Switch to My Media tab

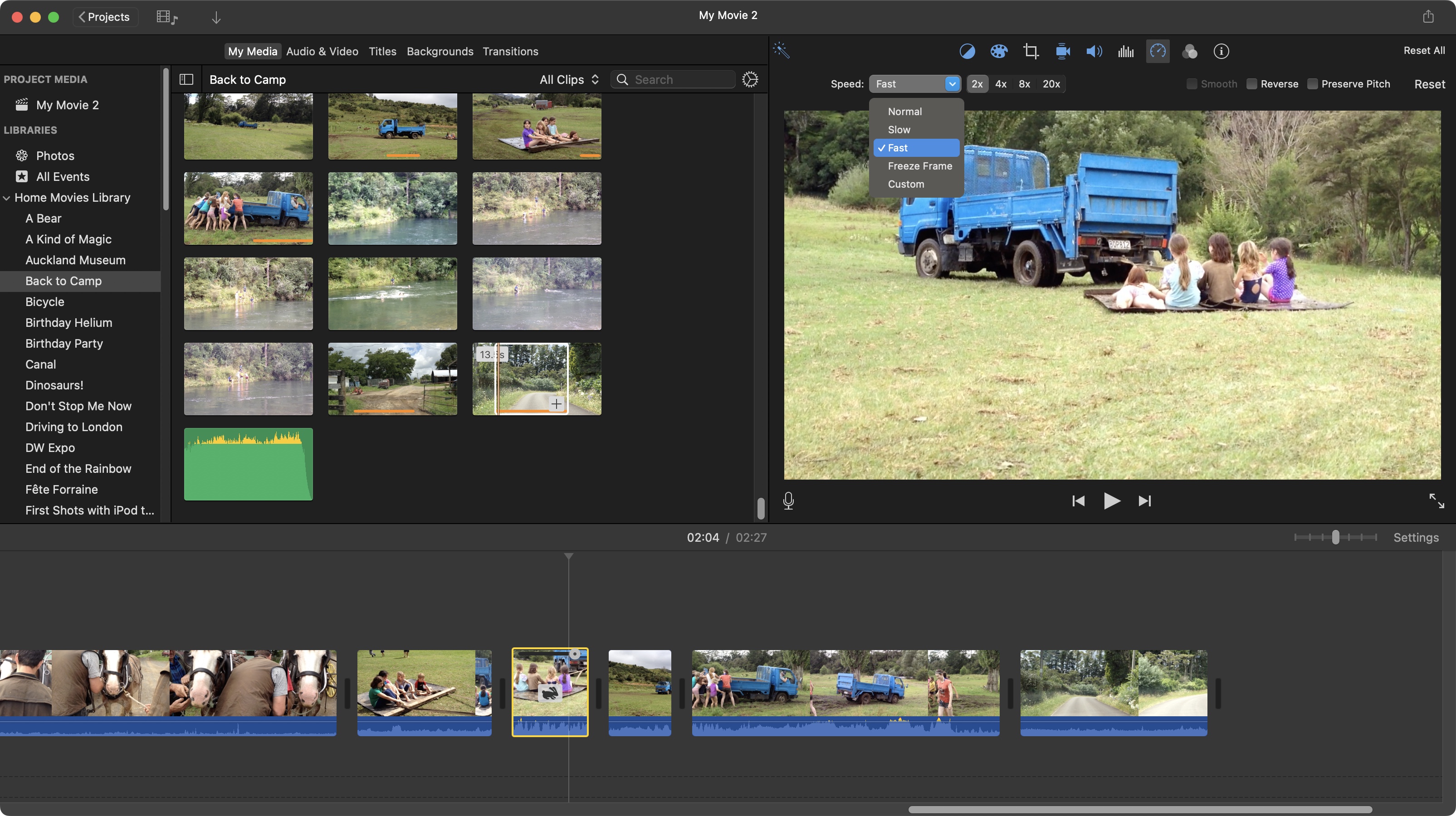pyautogui.click(x=253, y=51)
